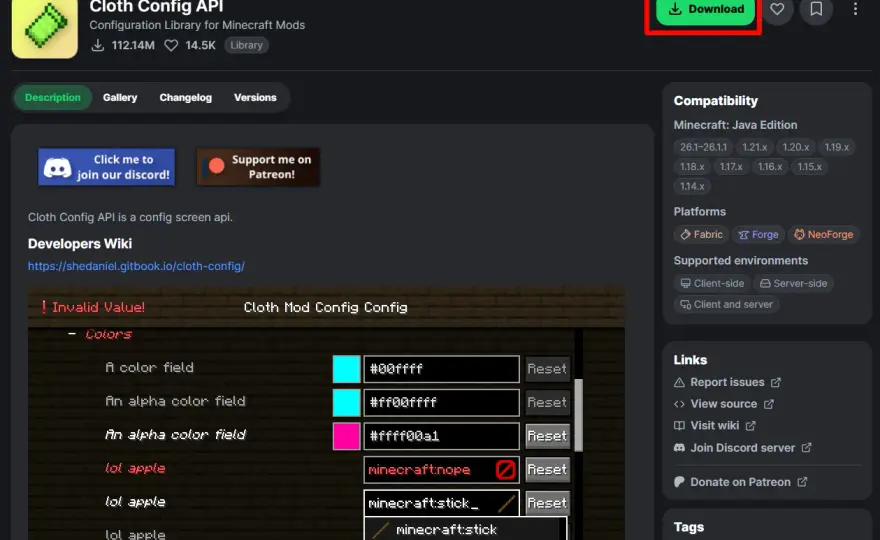Click the heart icon next to 14.5K
The width and height of the screenshot is (880, 540).
(171, 45)
